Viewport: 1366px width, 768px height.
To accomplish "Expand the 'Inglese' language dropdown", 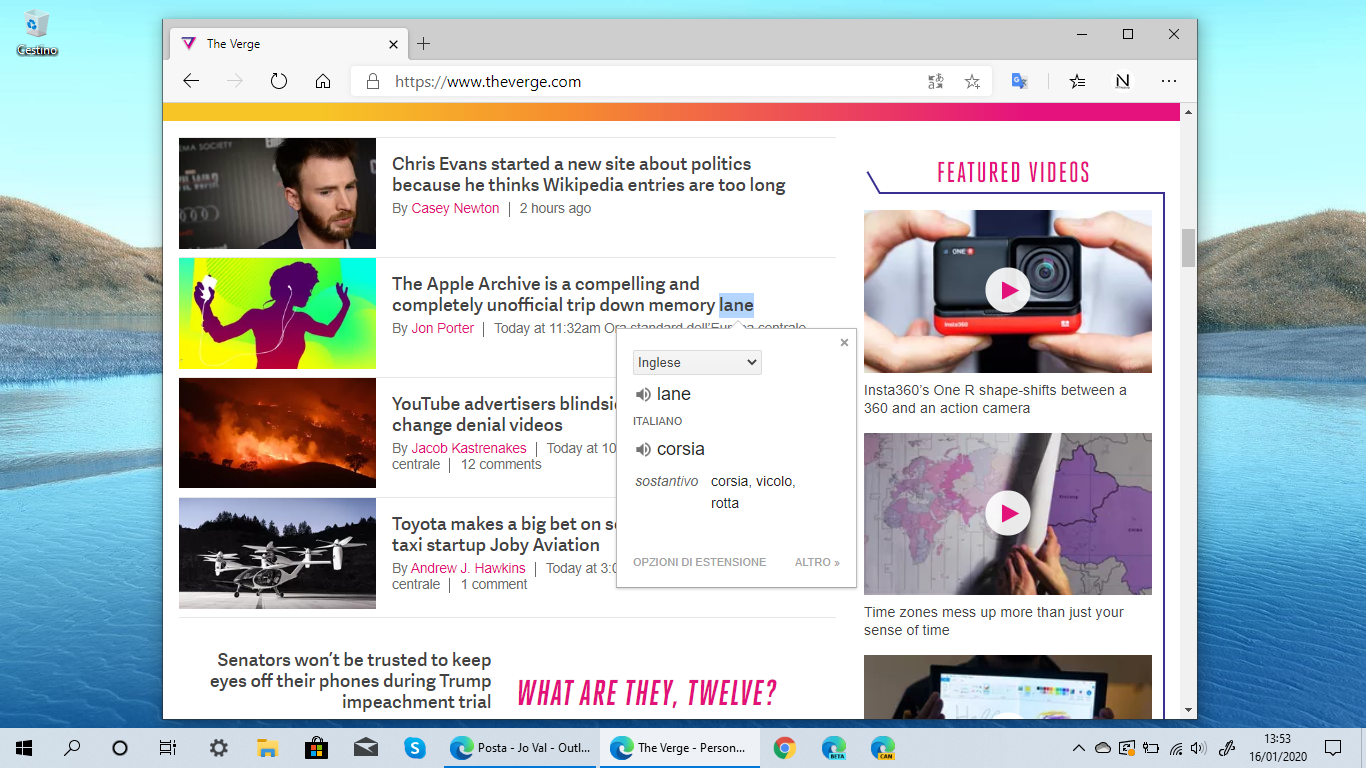I will pyautogui.click(x=696, y=362).
